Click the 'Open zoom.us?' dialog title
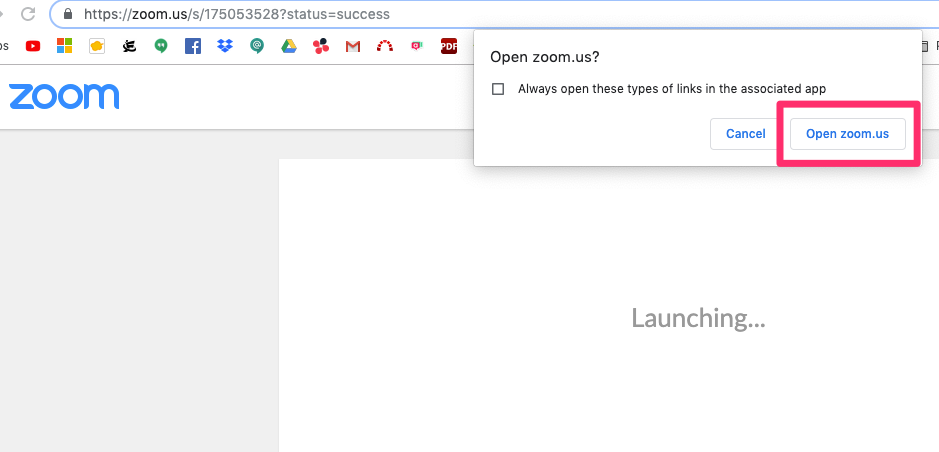939x452 pixels. (545, 57)
